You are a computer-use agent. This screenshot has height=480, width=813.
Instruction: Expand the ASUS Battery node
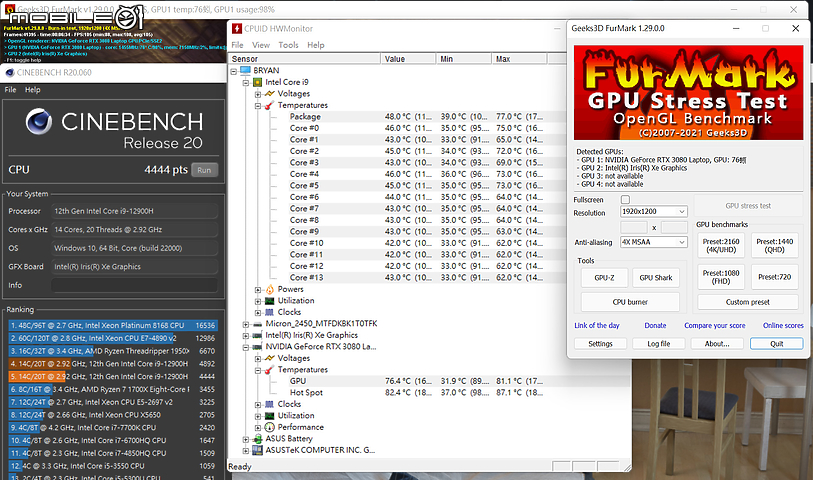246,439
